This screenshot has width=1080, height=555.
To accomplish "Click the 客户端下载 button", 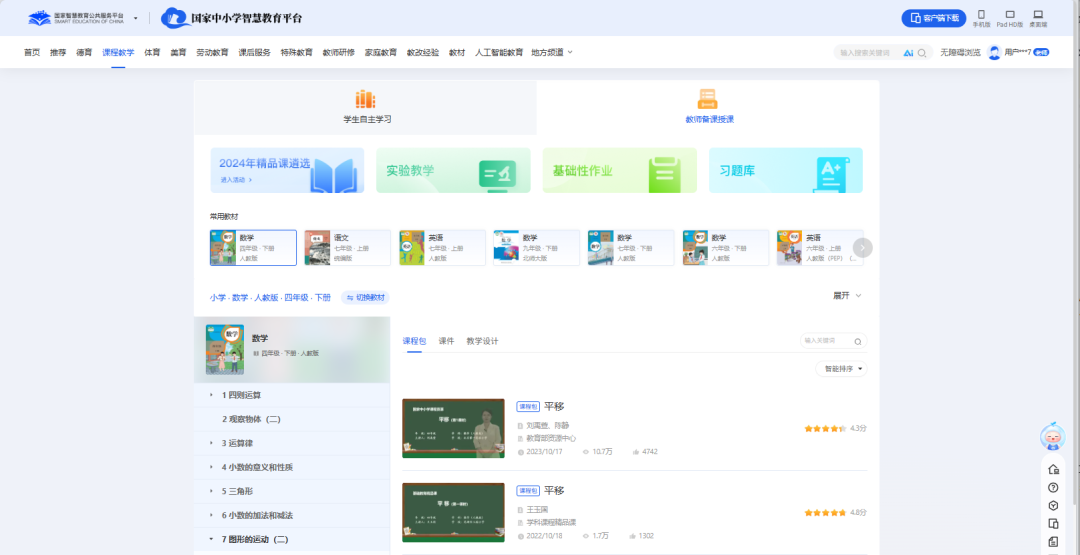I will pyautogui.click(x=933, y=18).
